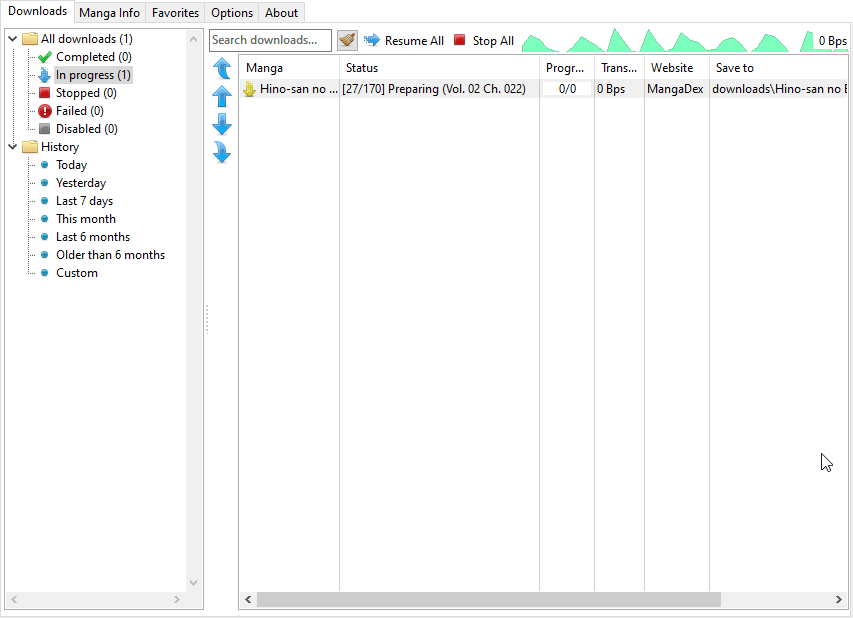Open the Downloads tab

pyautogui.click(x=37, y=11)
